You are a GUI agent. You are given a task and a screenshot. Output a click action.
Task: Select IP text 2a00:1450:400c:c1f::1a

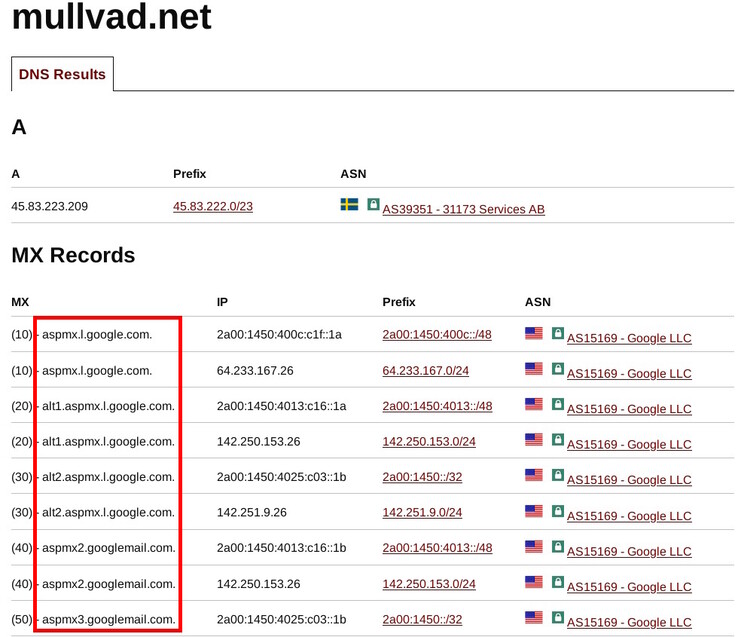click(x=279, y=335)
